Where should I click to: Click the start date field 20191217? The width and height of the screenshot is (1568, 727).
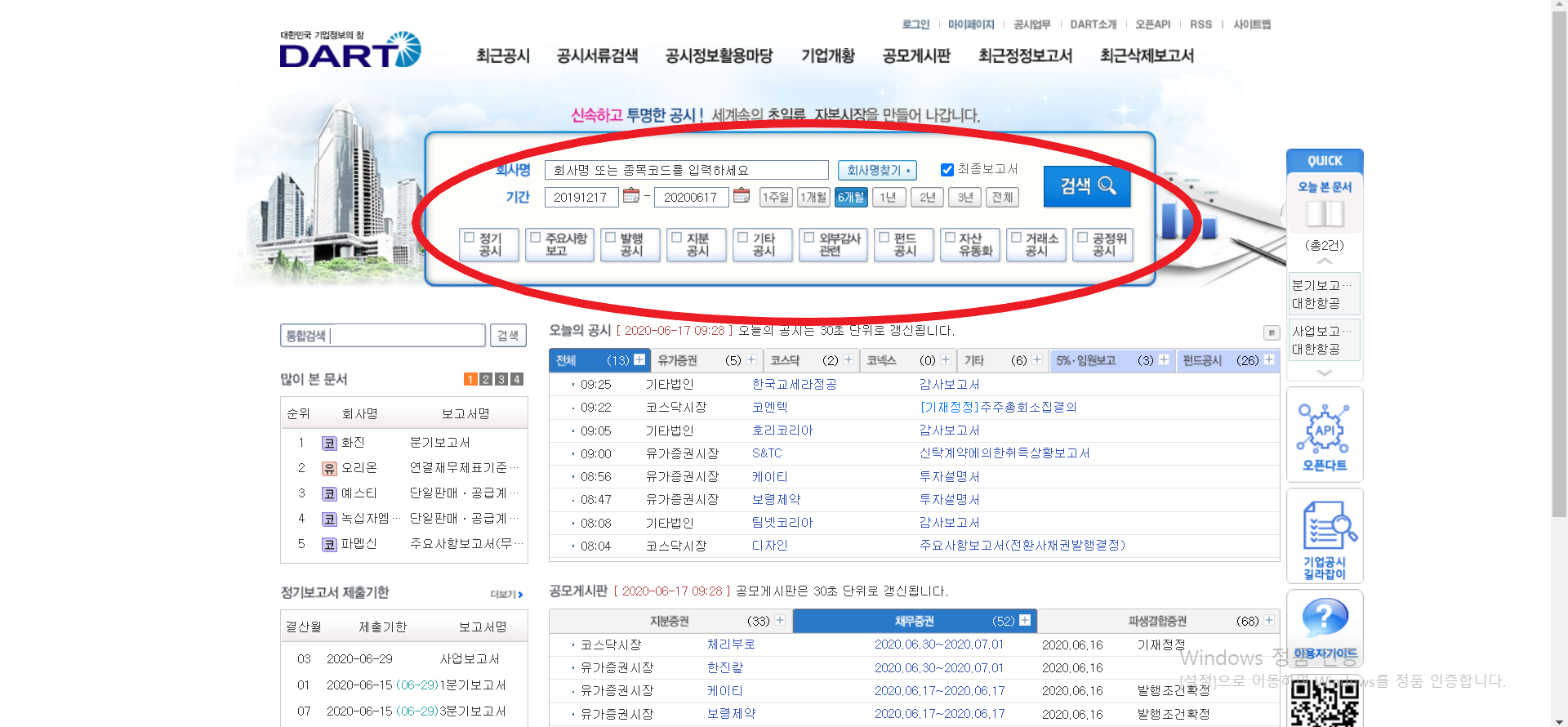point(581,197)
